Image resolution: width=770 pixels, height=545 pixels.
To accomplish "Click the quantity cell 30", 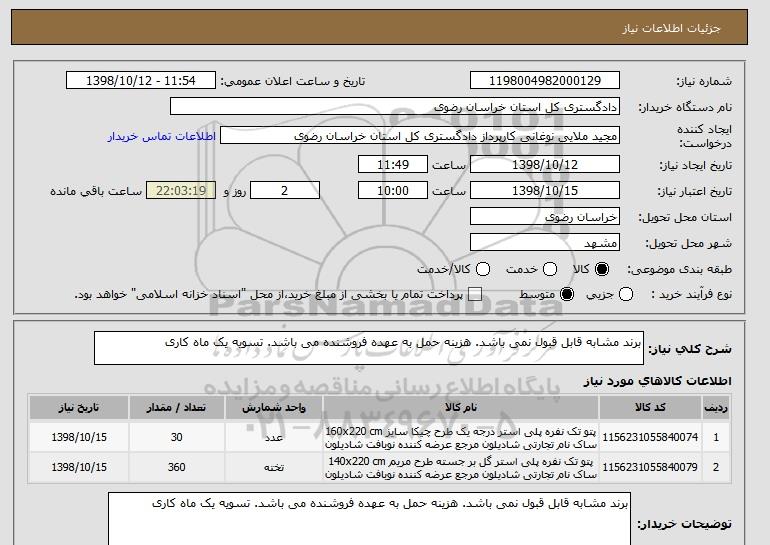I will click(176, 437).
